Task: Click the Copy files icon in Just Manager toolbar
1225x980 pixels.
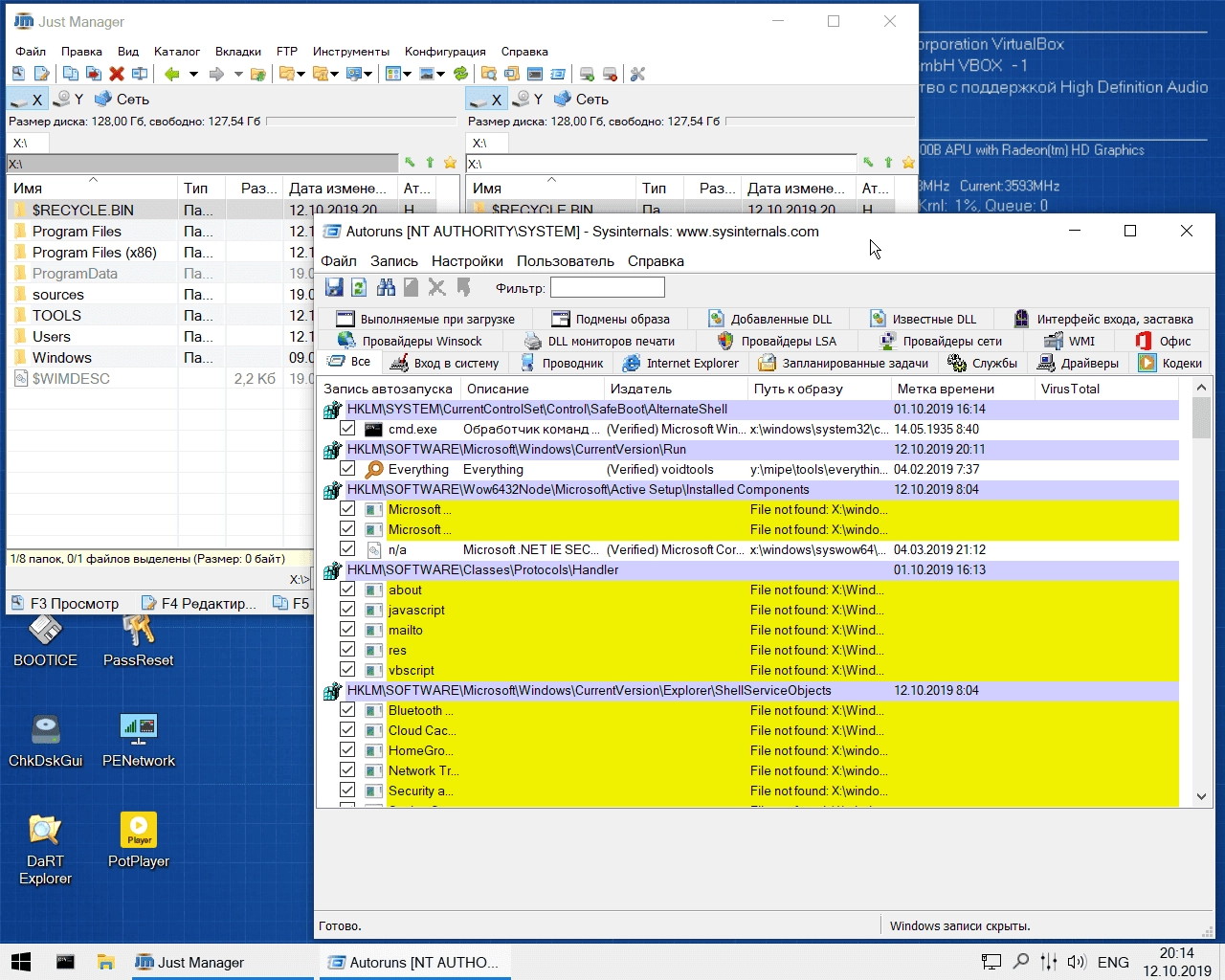Action: click(71, 74)
